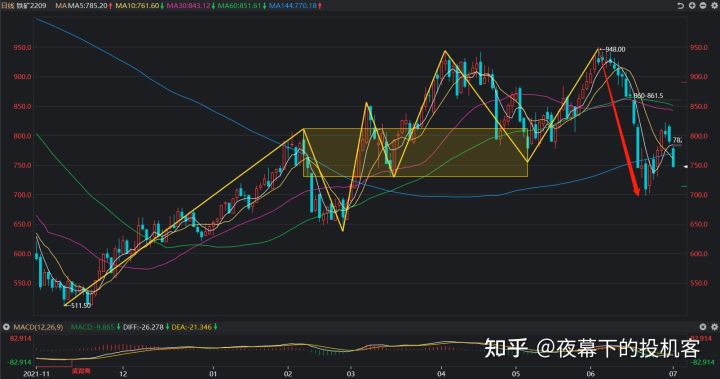Zoom in using the plus circle icon
Screen dimensions: 720x379
point(692,6)
